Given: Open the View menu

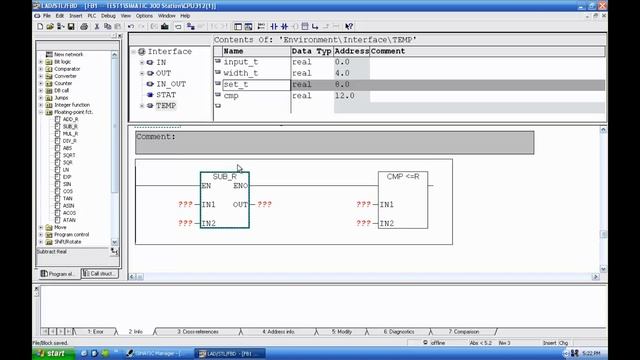Looking at the screenshot, I should [x=126, y=16].
